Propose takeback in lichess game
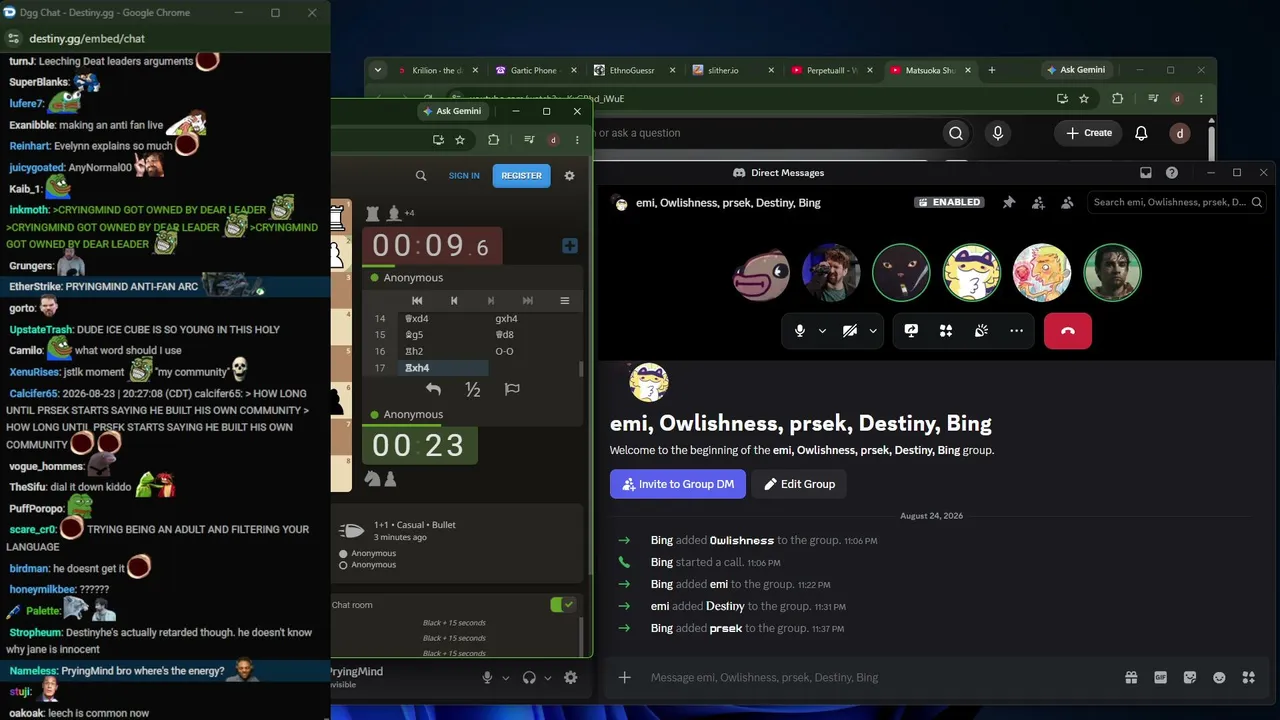Viewport: 1280px width, 720px height. tap(433, 389)
